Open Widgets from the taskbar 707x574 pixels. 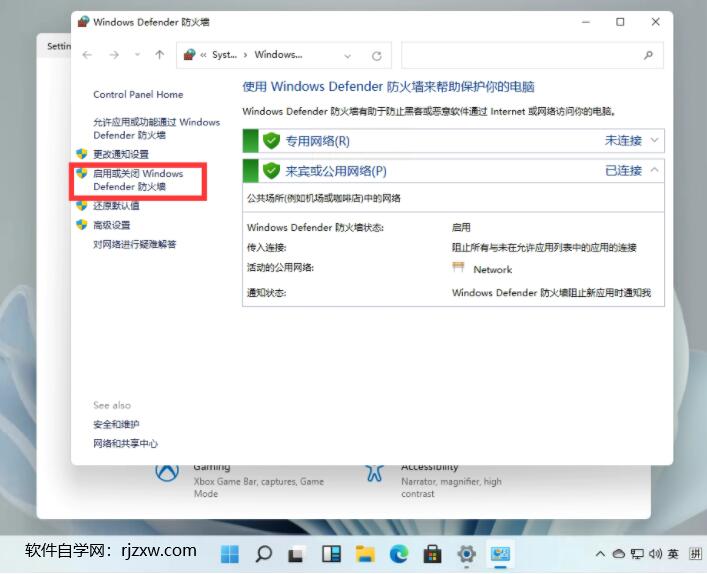coord(331,554)
